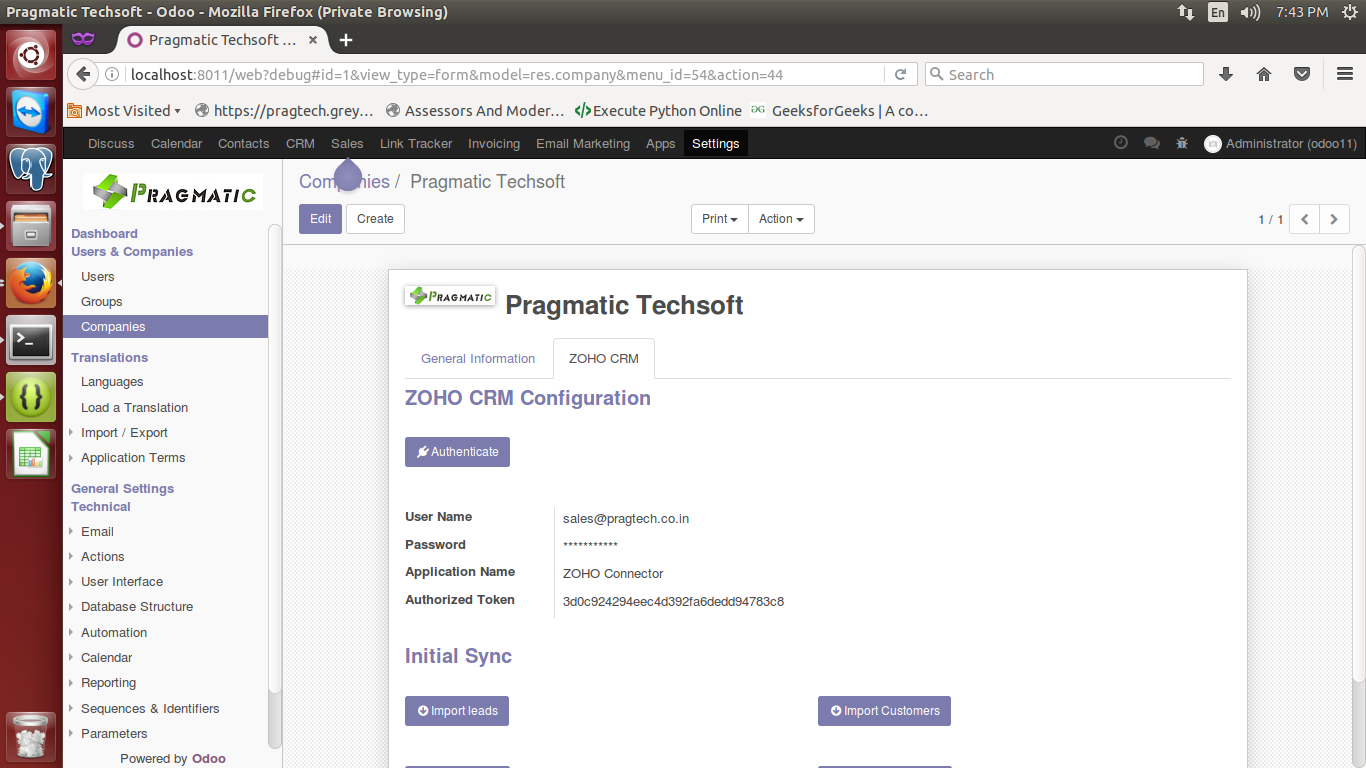1366x768 pixels.
Task: Launch LibreOffice Calc from dock
Action: coord(31,455)
